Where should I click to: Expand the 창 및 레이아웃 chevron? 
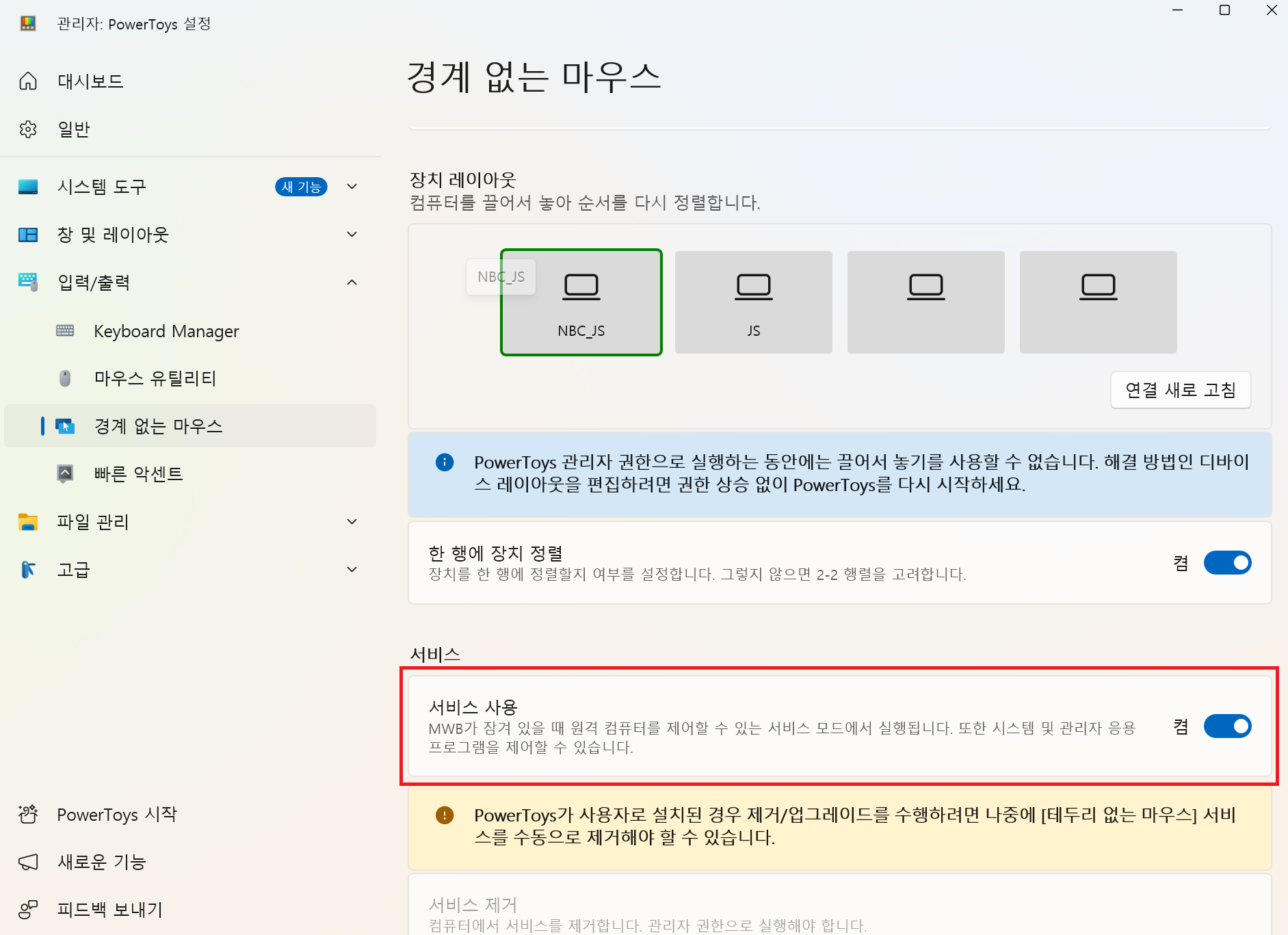click(352, 235)
